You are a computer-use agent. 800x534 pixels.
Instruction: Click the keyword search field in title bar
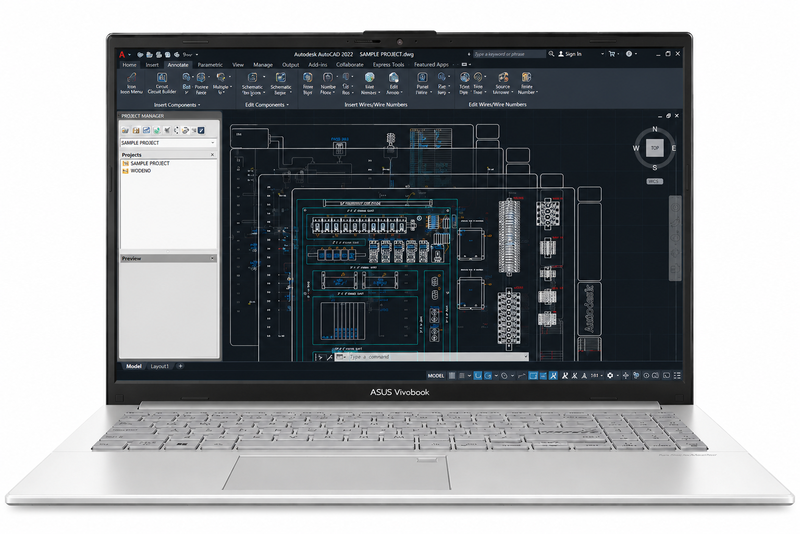tap(509, 54)
